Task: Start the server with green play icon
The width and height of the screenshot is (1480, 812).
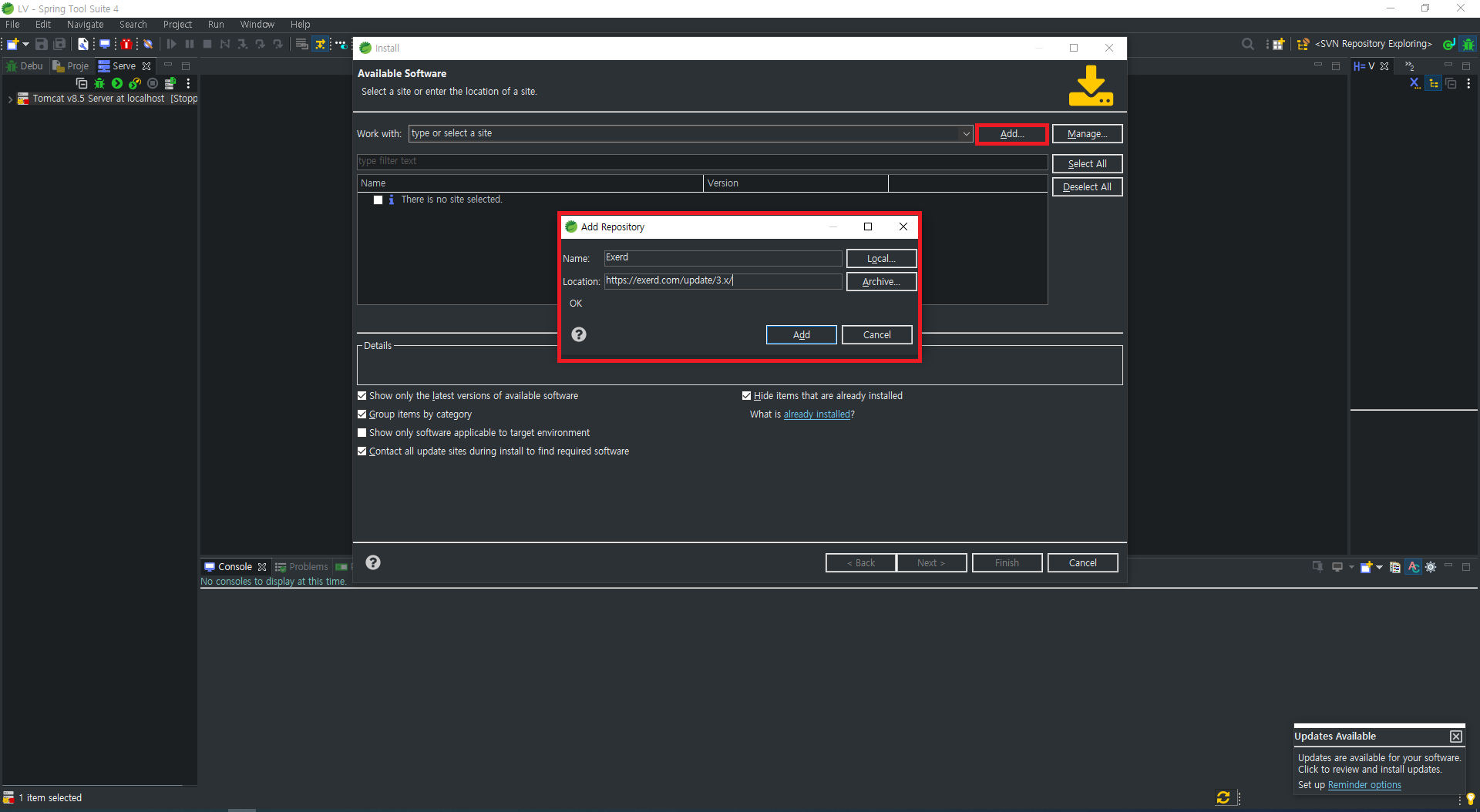Action: [x=117, y=83]
